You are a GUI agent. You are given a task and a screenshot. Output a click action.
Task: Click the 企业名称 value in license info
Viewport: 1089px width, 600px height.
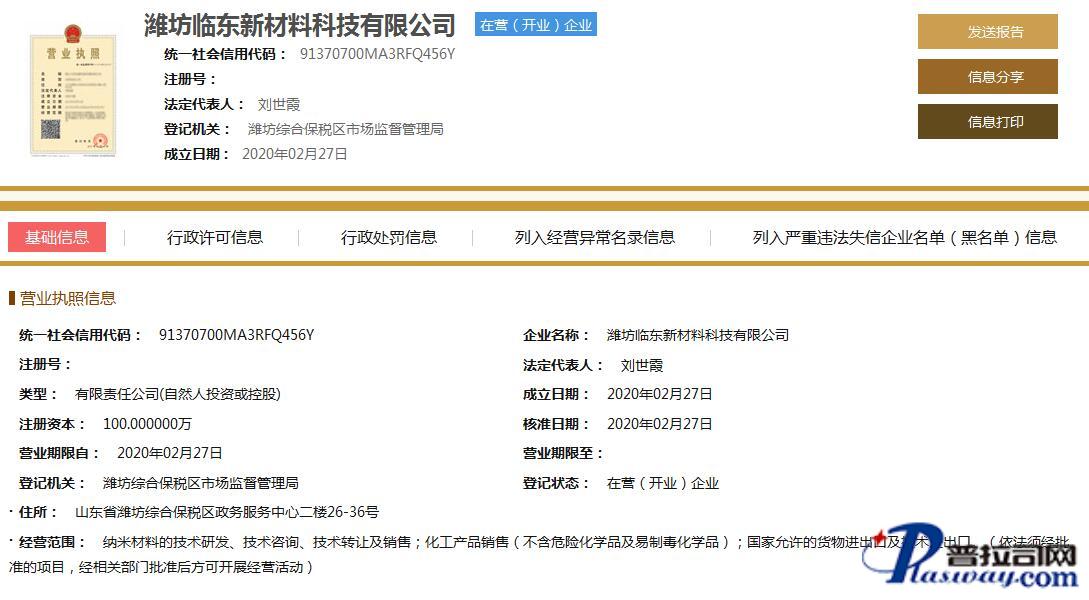[x=697, y=335]
